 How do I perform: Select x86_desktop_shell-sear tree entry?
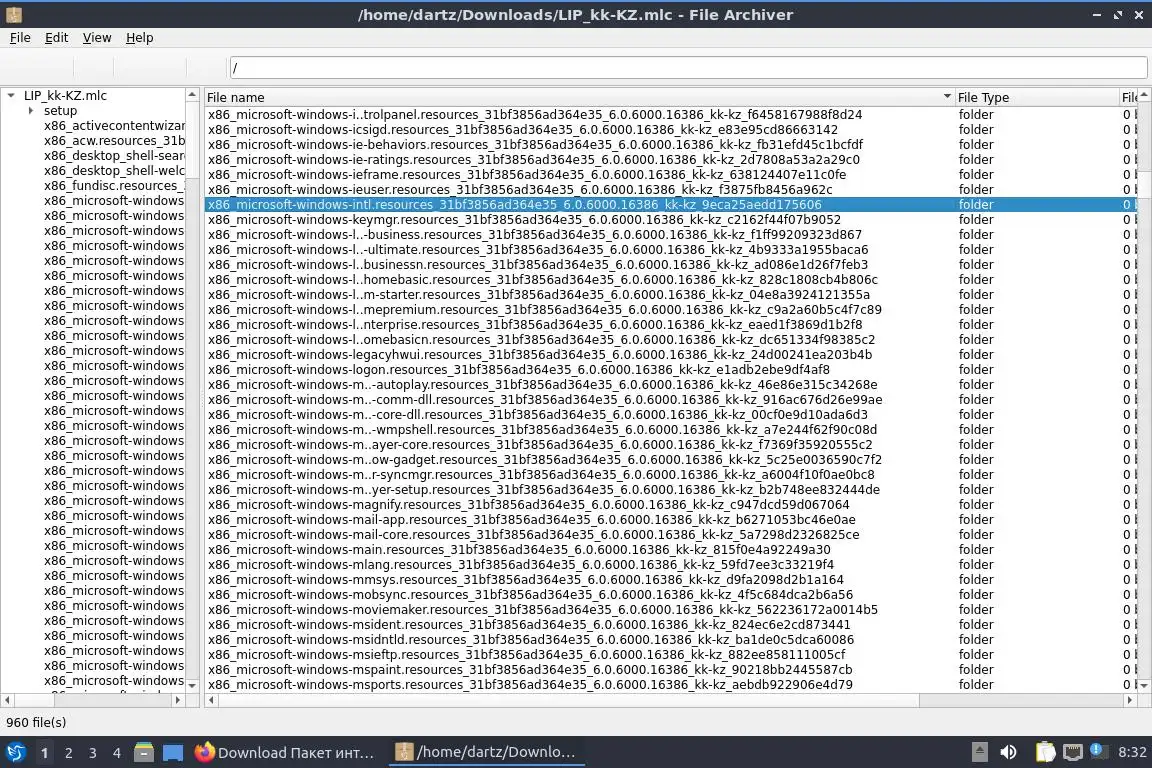(114, 156)
